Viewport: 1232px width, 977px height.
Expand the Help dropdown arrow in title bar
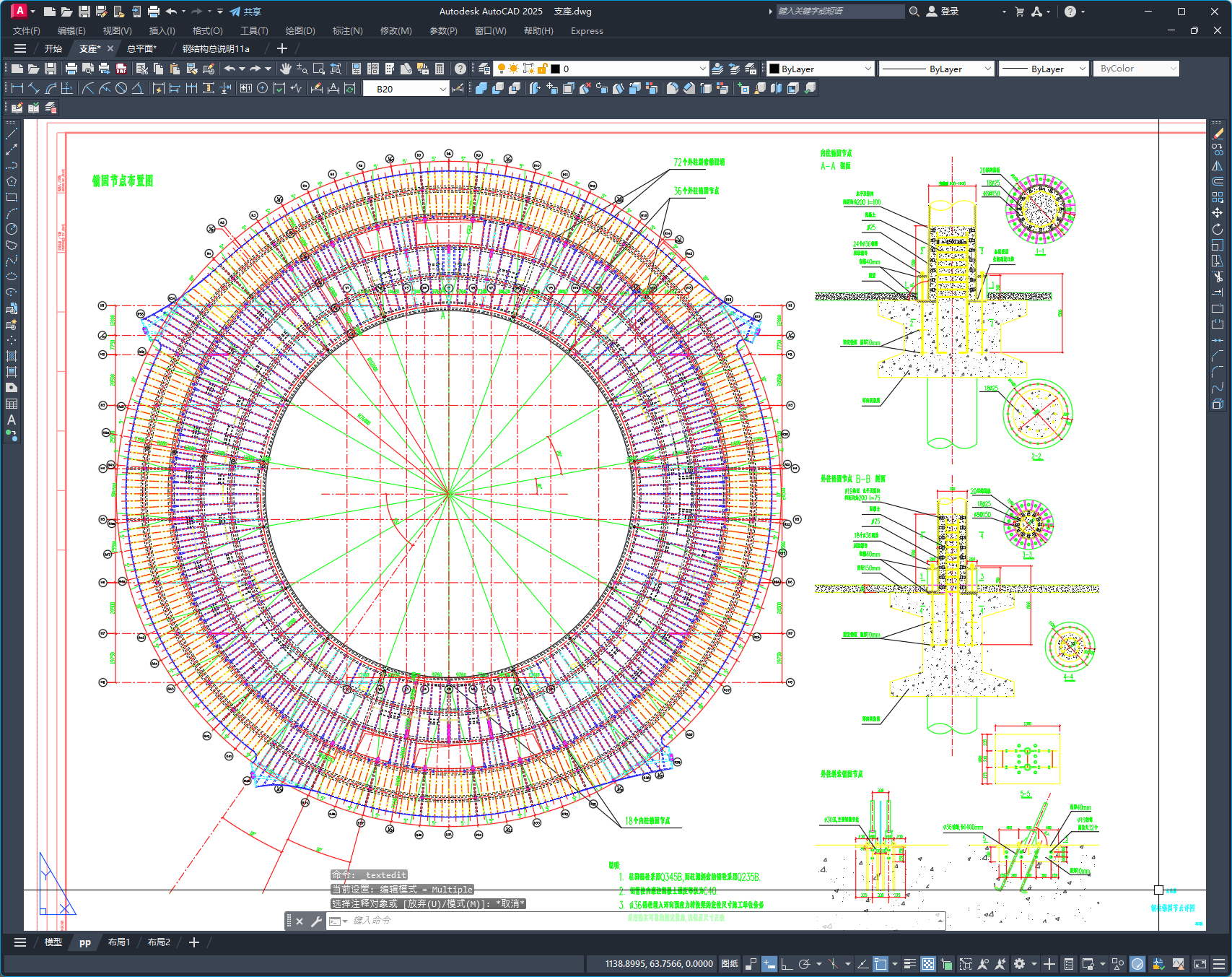click(x=1083, y=12)
